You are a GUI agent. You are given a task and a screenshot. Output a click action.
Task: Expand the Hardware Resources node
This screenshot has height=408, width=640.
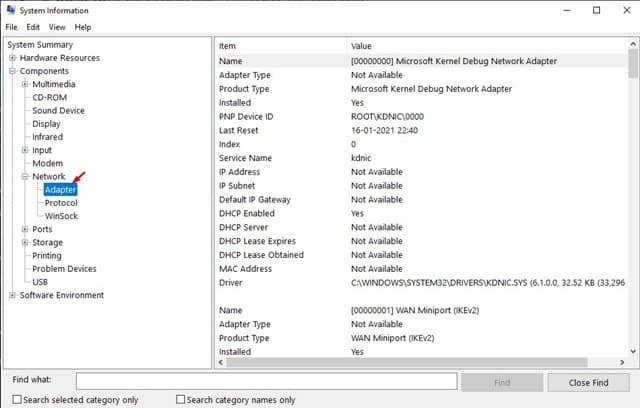(13, 58)
